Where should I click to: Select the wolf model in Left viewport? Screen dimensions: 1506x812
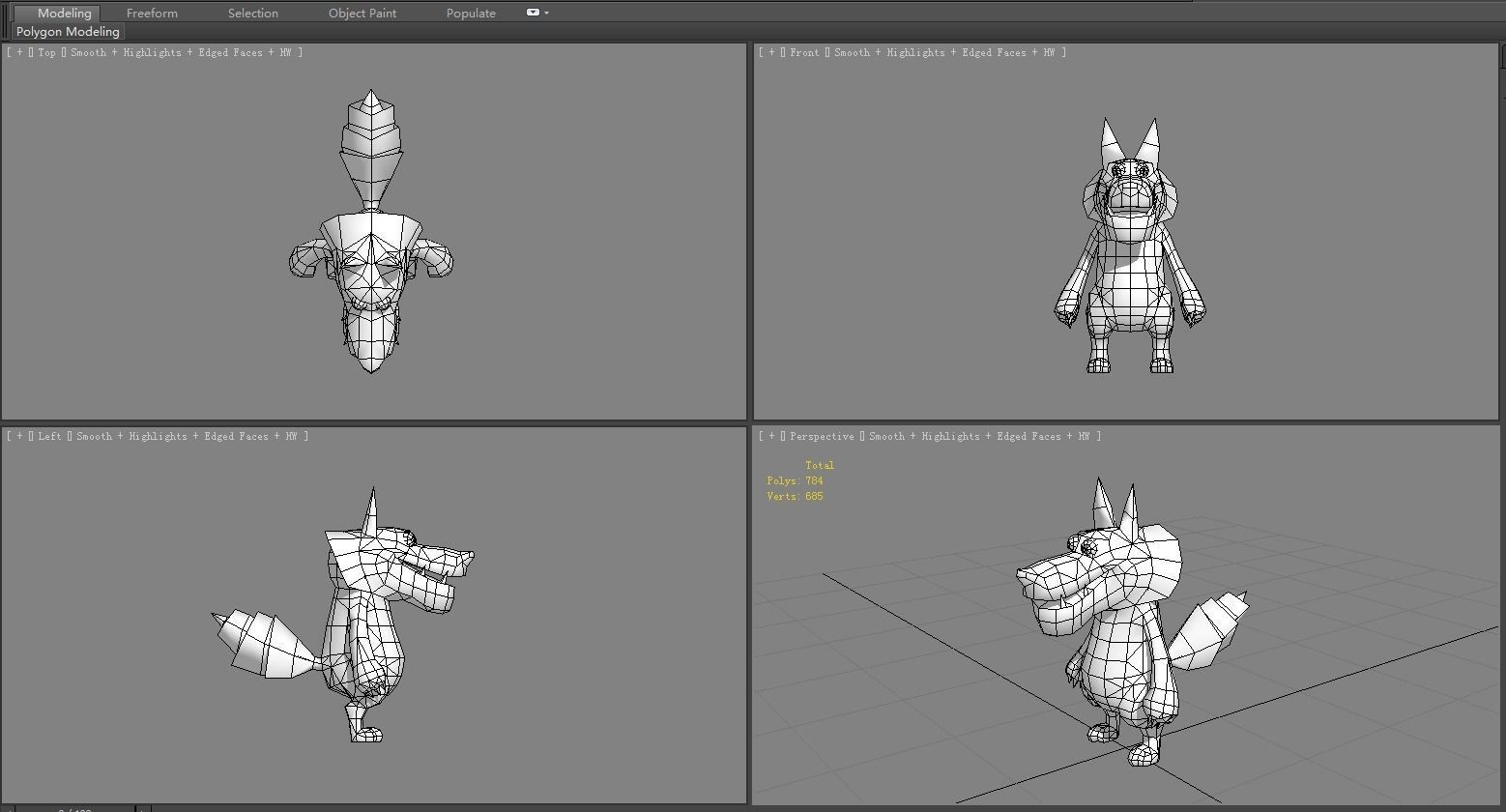tap(362, 619)
